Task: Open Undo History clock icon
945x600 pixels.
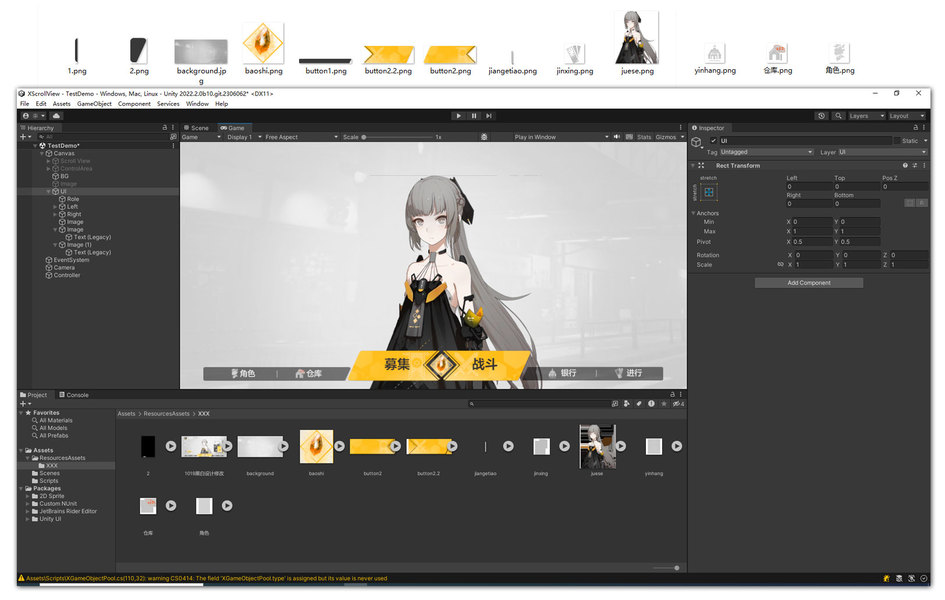Action: 821,116
